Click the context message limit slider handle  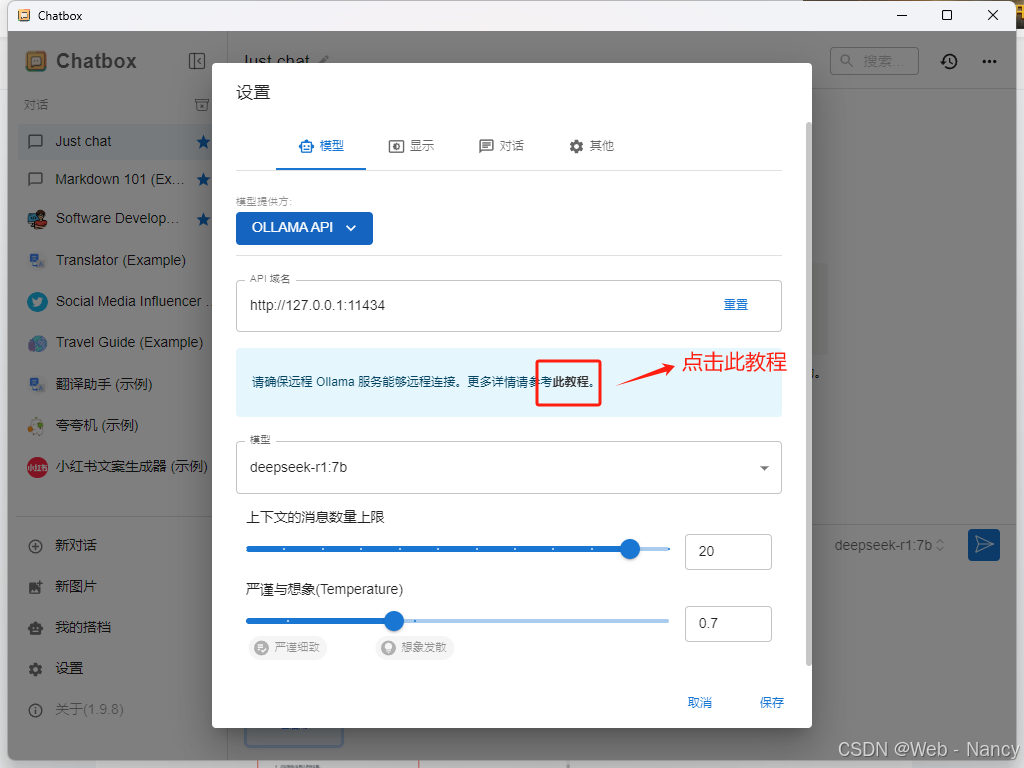[x=630, y=549]
